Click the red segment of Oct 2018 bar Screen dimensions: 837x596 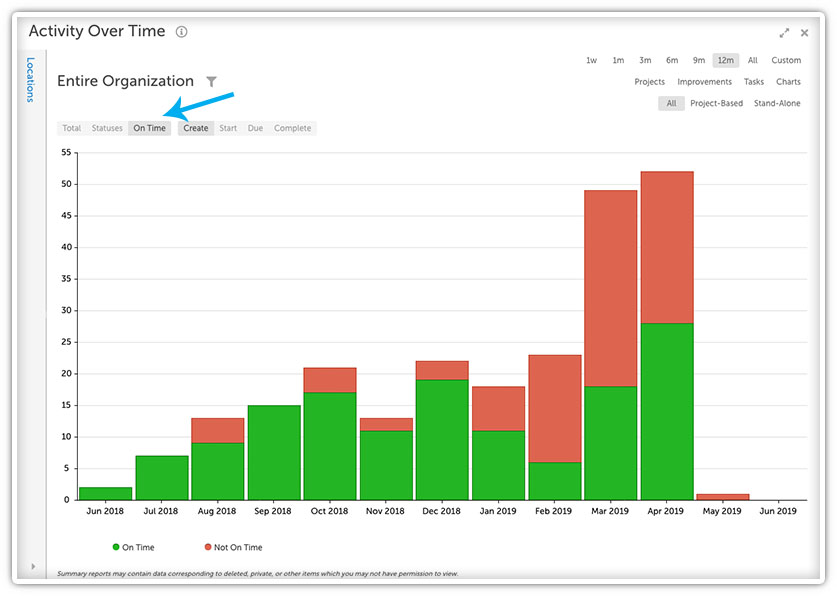click(330, 380)
